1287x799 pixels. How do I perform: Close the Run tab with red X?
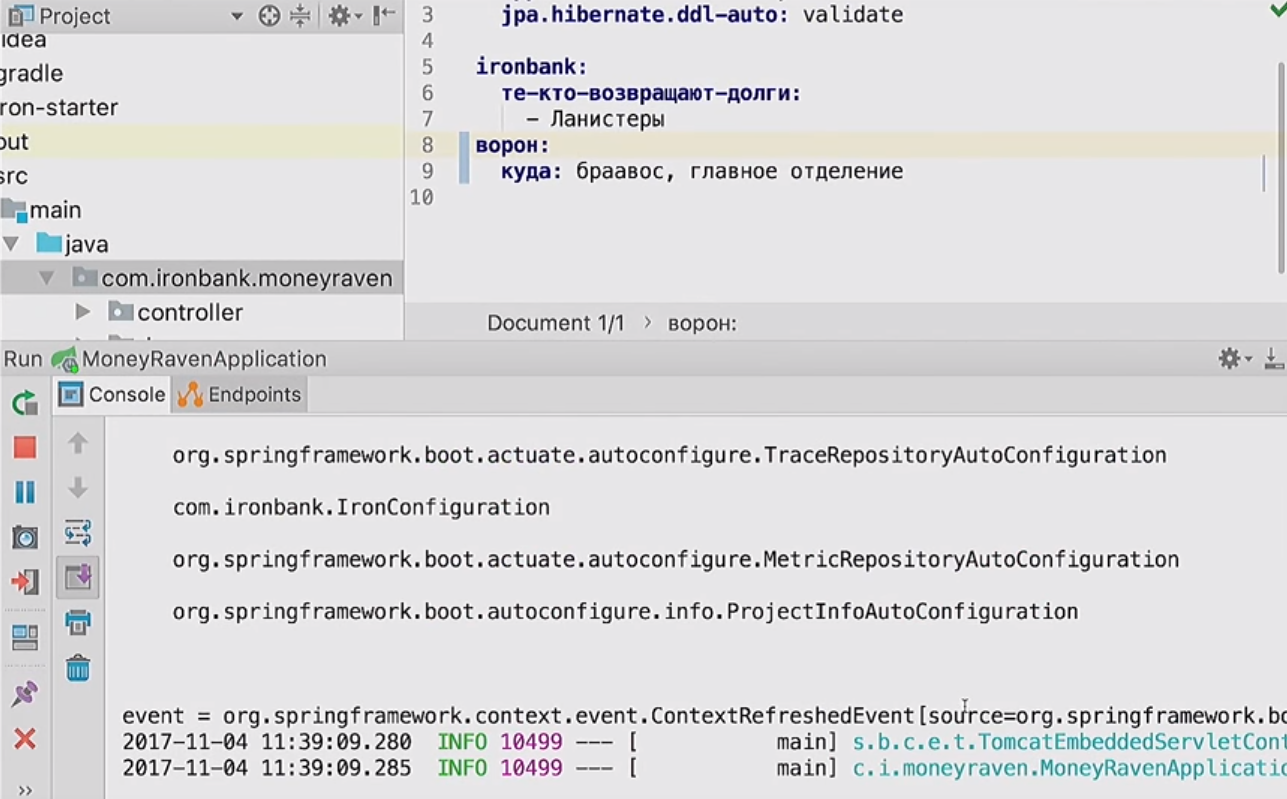tap(25, 739)
